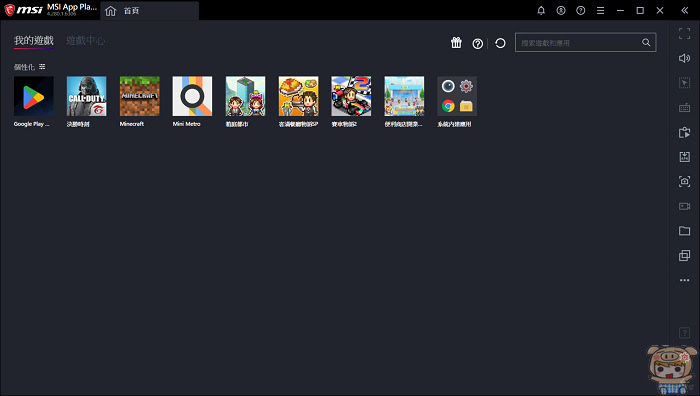Screen dimensions: 700x396
Task: Click the video record sidebar icon
Action: click(x=684, y=206)
